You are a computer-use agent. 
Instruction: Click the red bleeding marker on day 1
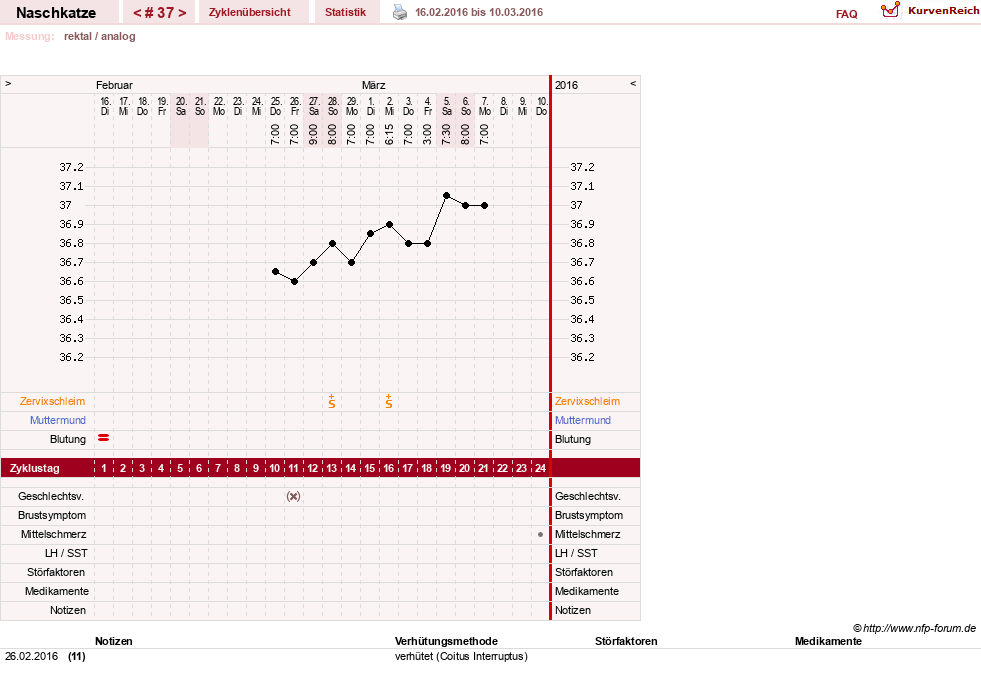[x=104, y=438]
